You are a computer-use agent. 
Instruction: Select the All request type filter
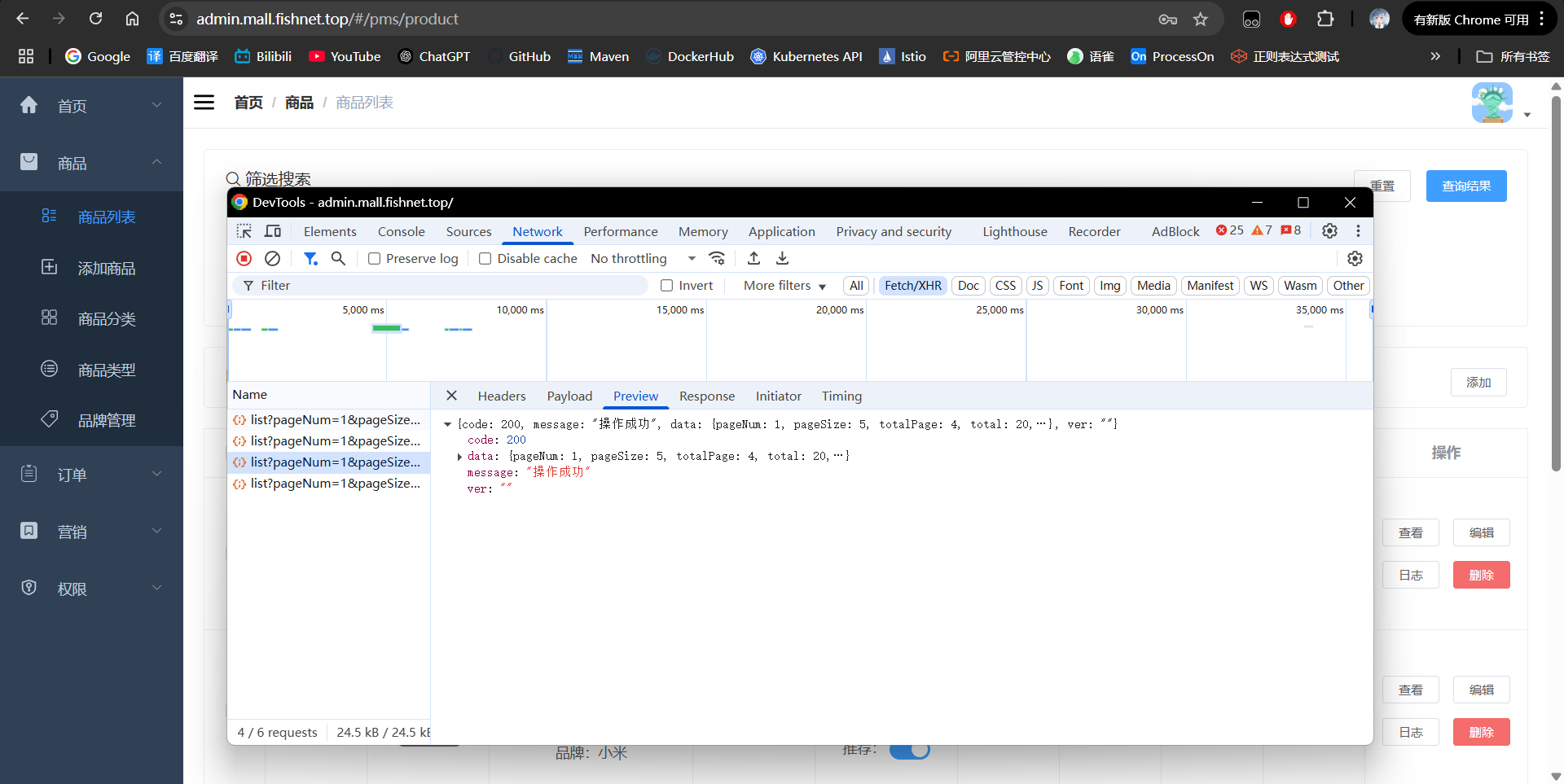click(x=856, y=285)
